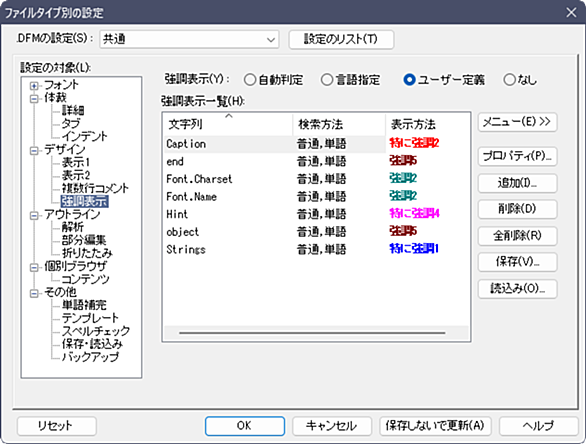Sort by the 検索方法 column header

(339, 124)
